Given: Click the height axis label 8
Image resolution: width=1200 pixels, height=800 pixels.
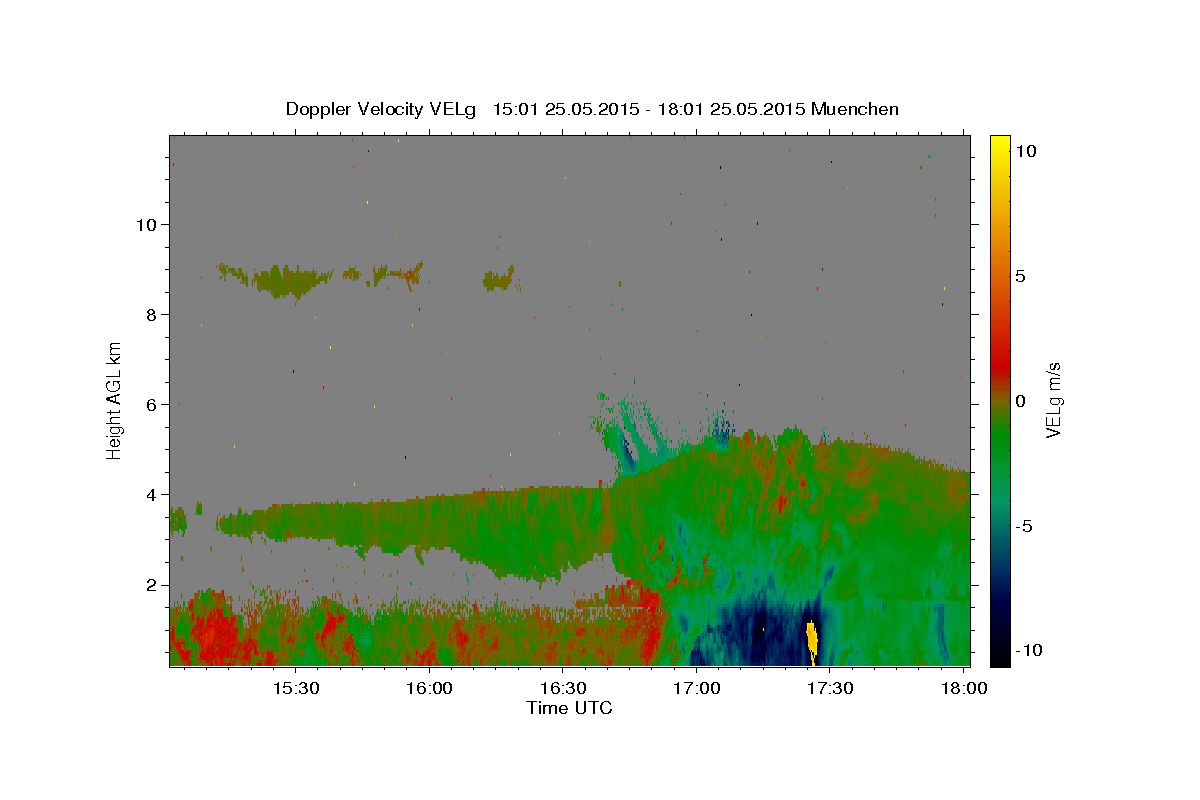Looking at the screenshot, I should tap(151, 314).
